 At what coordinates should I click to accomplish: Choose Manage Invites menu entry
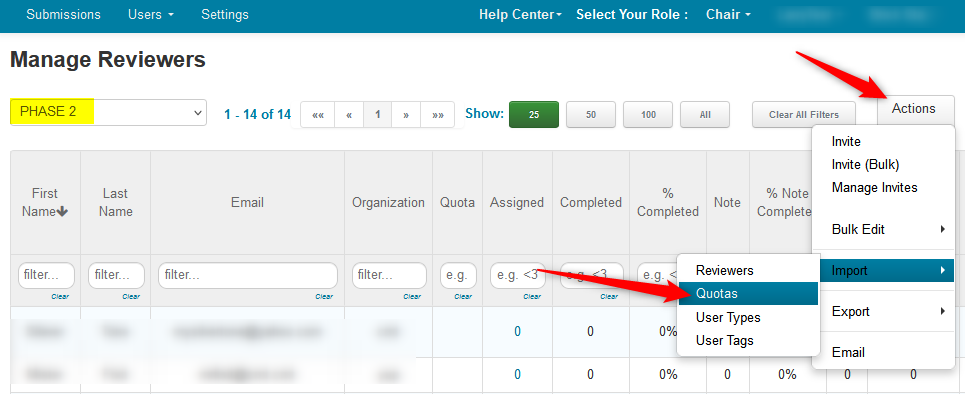click(x=874, y=187)
